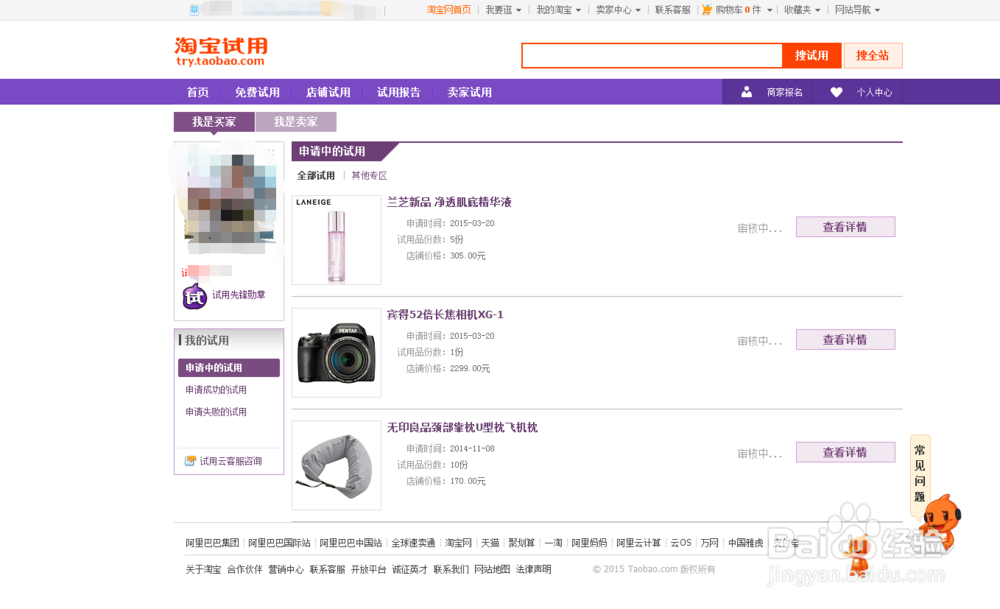Click the search input field
The width and height of the screenshot is (1000, 609).
tap(652, 55)
